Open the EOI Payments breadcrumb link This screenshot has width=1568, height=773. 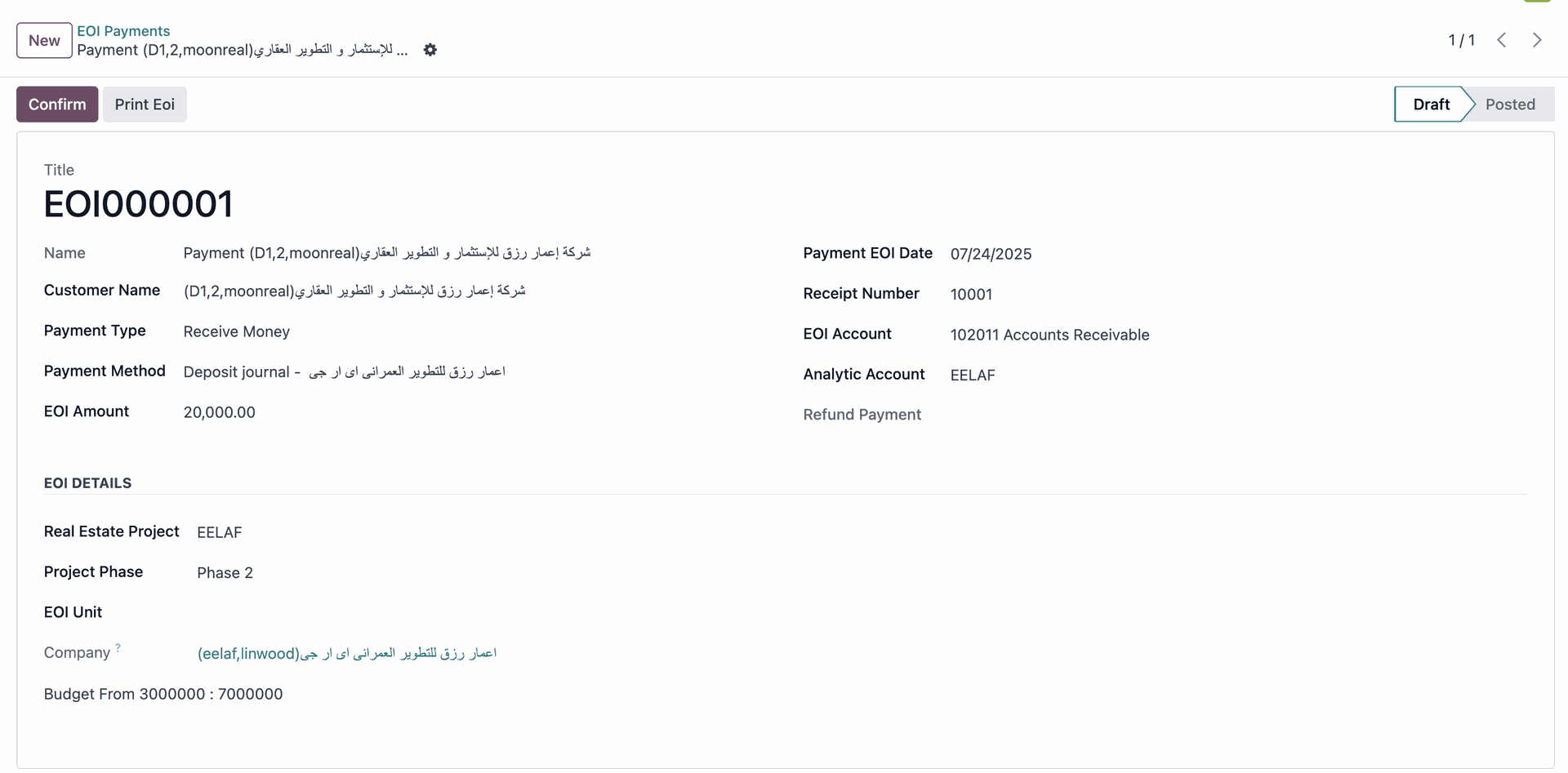point(123,31)
